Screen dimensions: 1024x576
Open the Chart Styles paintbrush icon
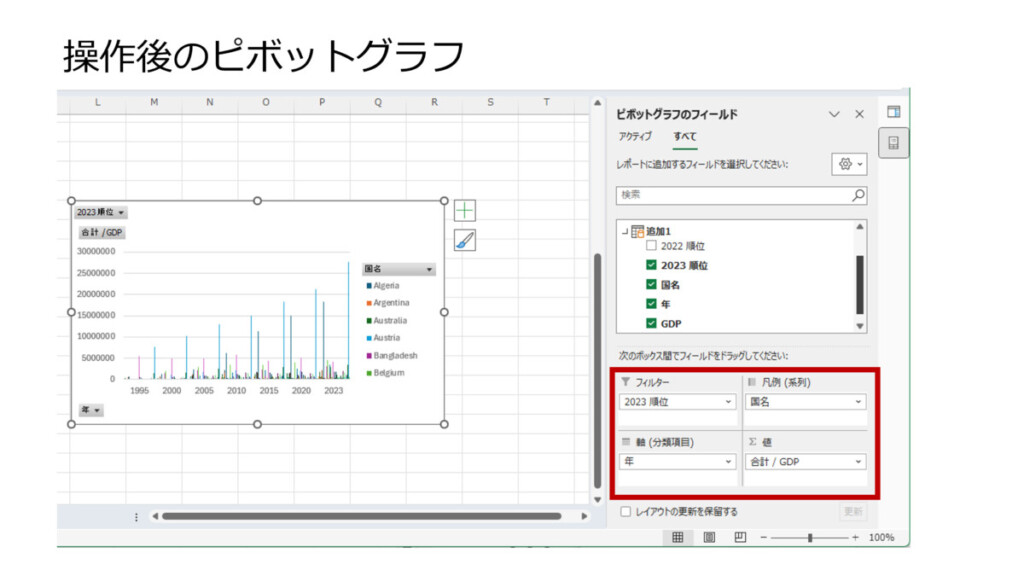(465, 240)
